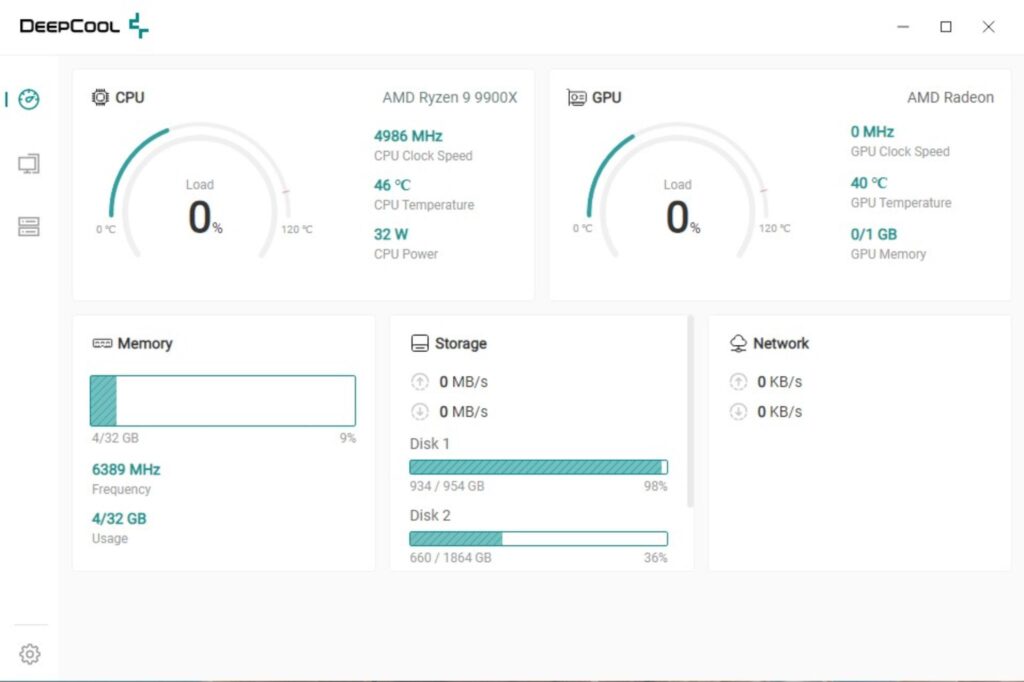Click the CPU chip icon
Image resolution: width=1024 pixels, height=682 pixels.
point(100,97)
